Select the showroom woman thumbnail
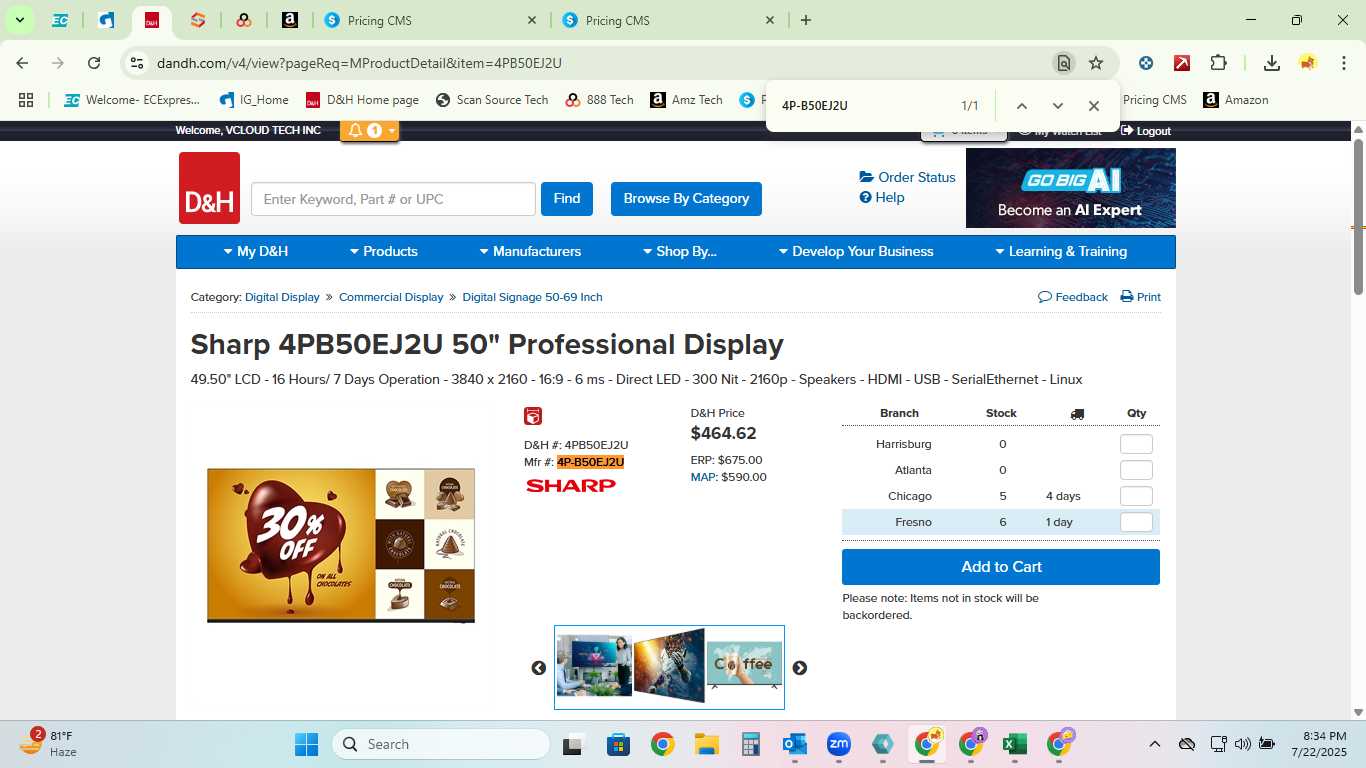The height and width of the screenshot is (768, 1366). click(x=594, y=665)
